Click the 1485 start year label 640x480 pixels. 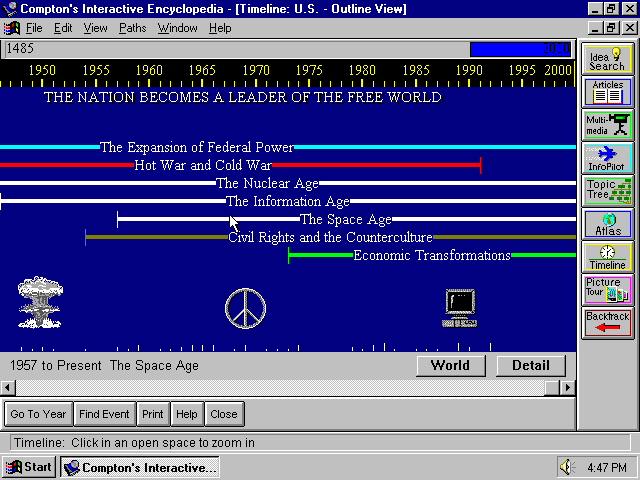[20, 49]
